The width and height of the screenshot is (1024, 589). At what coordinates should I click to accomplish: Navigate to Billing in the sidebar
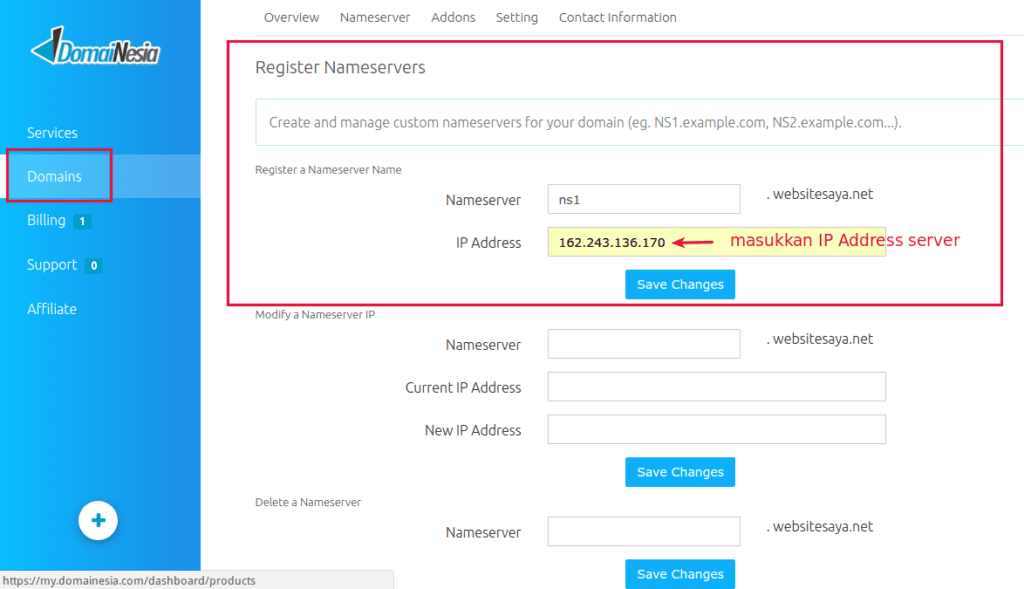(46, 220)
